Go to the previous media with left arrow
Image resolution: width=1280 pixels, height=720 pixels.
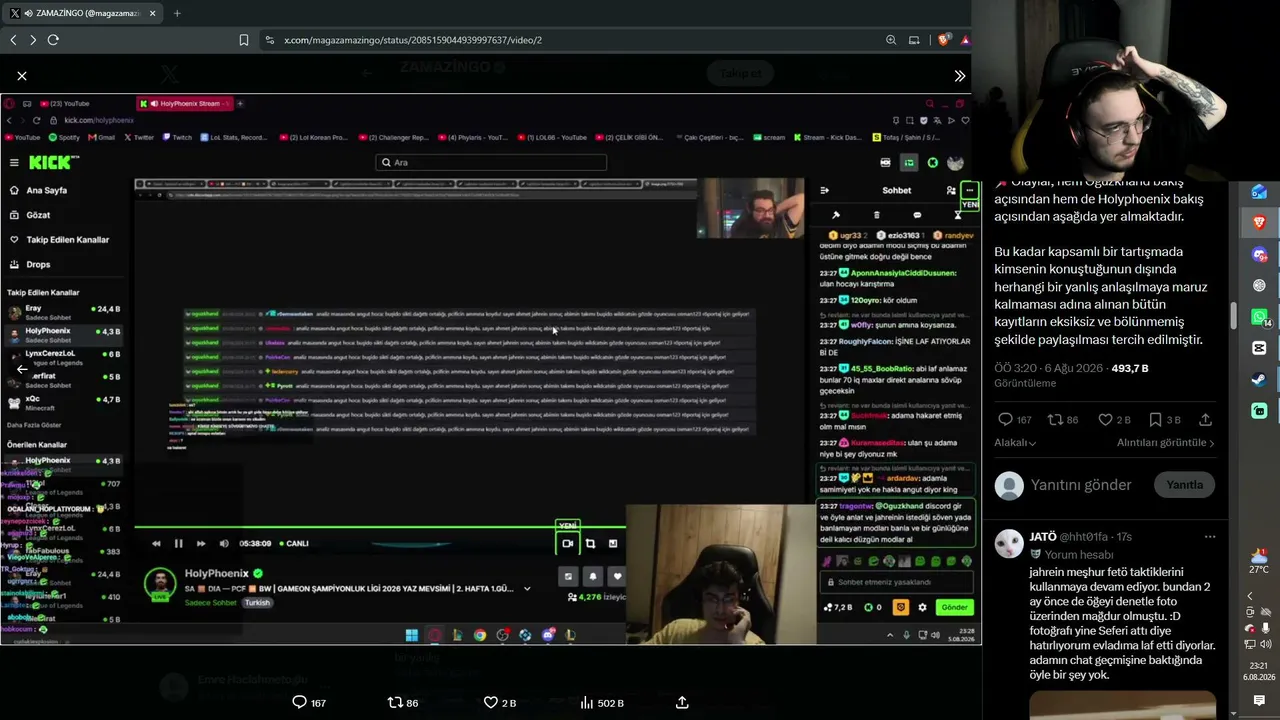22,369
